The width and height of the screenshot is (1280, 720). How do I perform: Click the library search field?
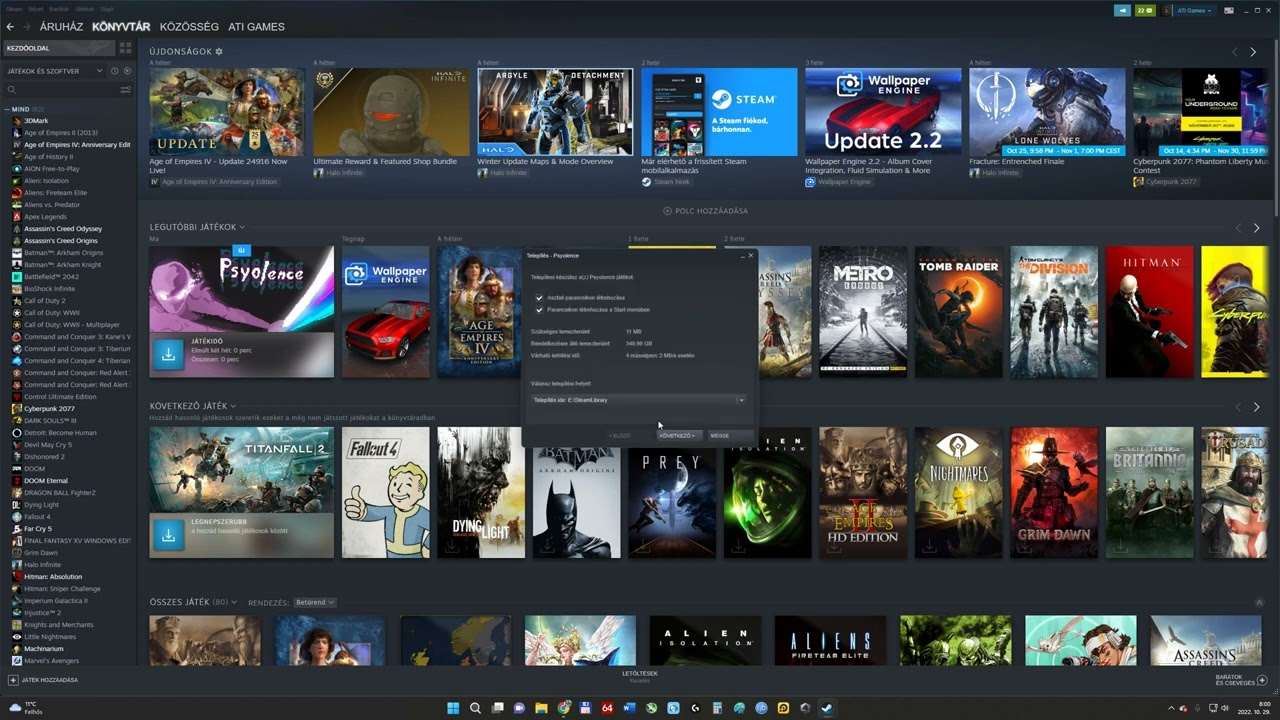(66, 90)
